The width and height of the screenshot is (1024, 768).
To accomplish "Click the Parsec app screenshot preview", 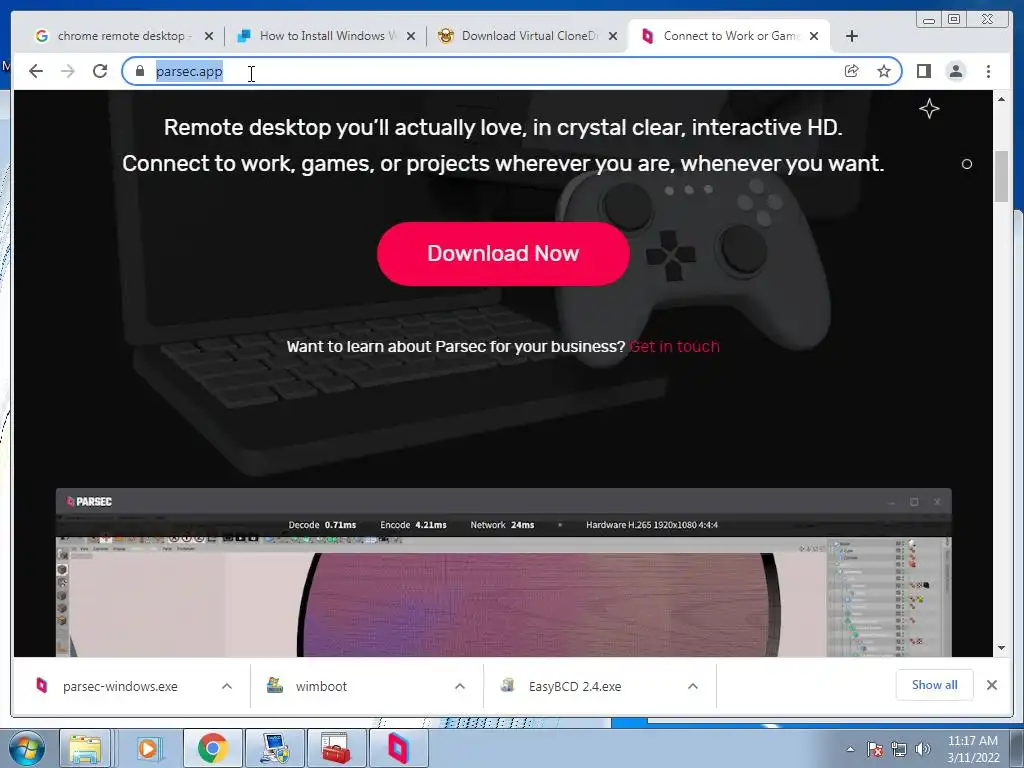I will [x=504, y=572].
